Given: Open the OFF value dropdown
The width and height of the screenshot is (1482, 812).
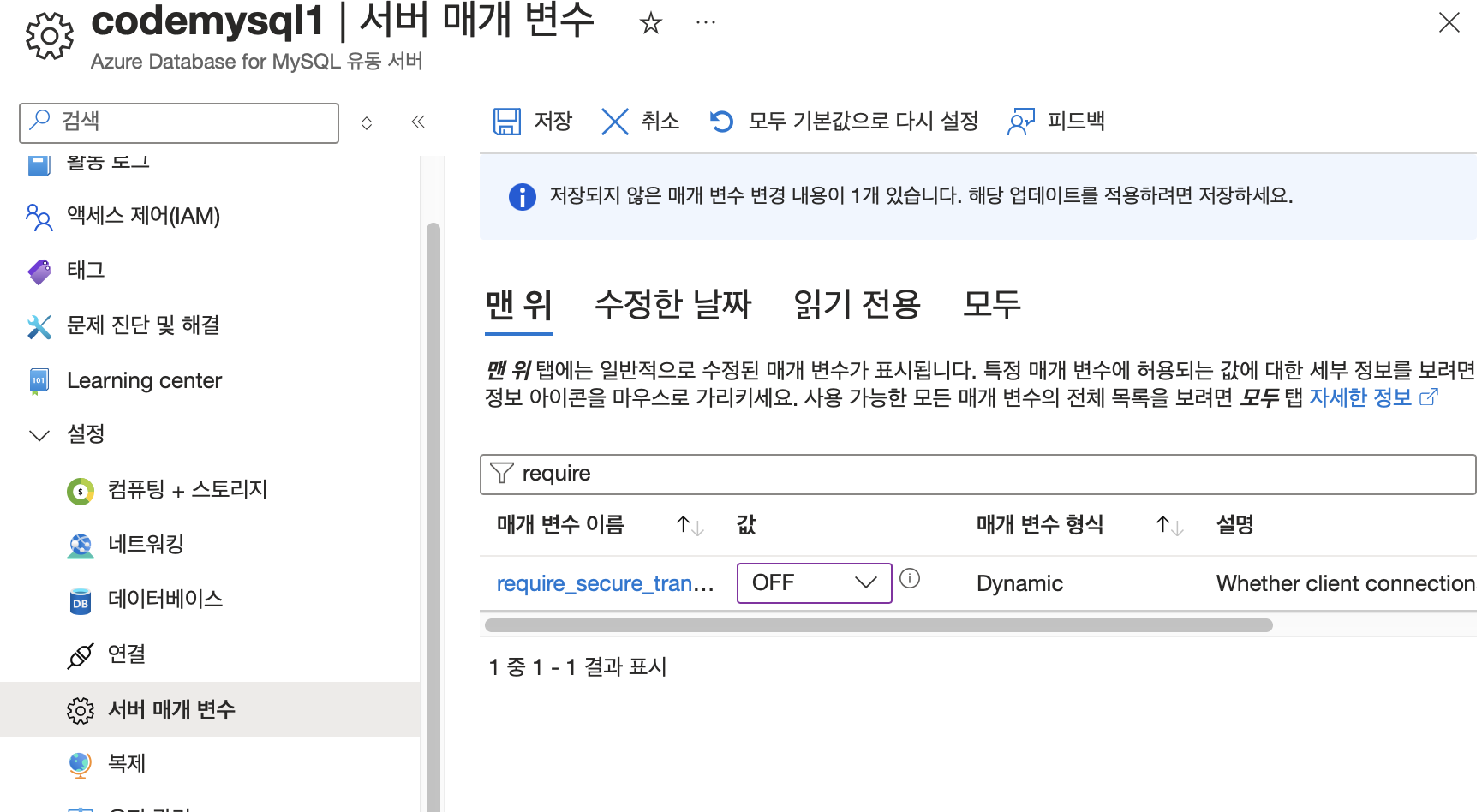Looking at the screenshot, I should coord(814,583).
